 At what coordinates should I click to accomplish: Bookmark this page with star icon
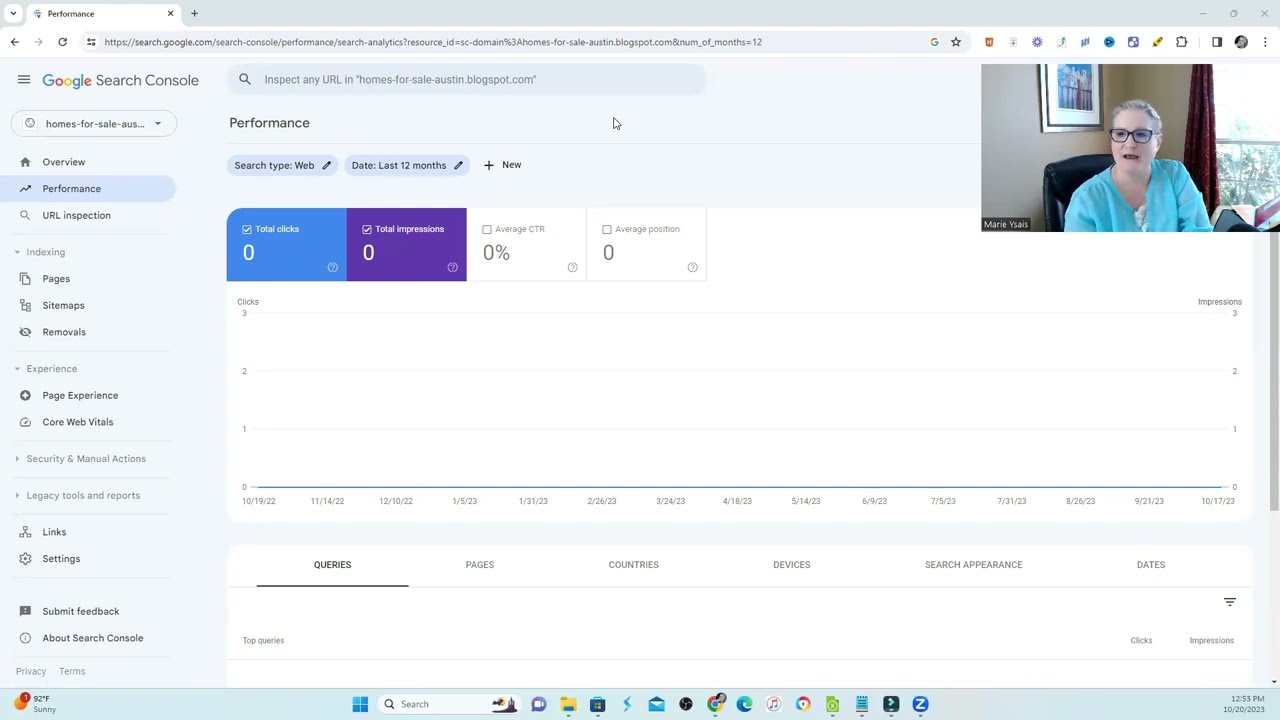tap(956, 42)
